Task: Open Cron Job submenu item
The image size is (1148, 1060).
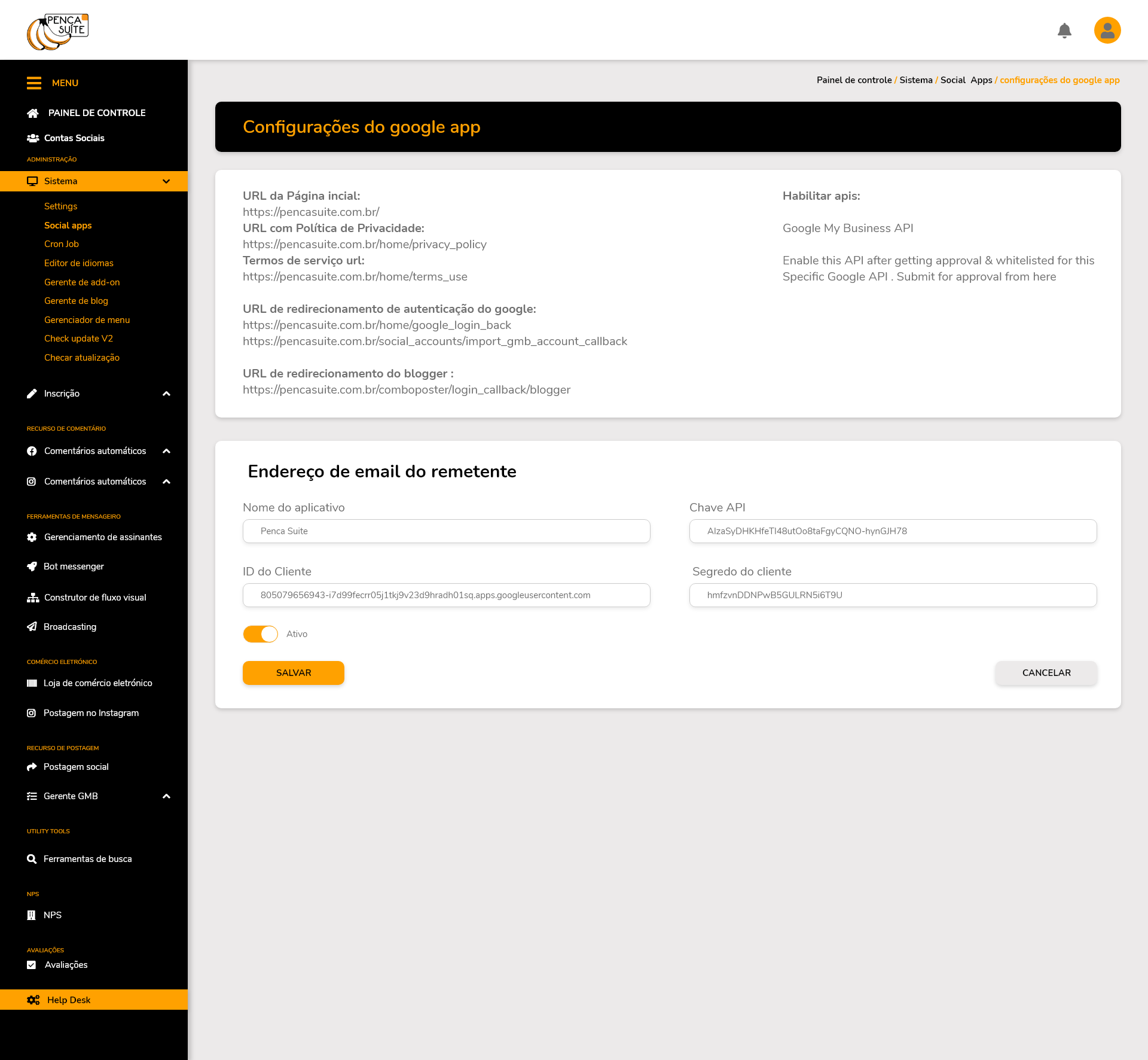Action: (x=62, y=244)
